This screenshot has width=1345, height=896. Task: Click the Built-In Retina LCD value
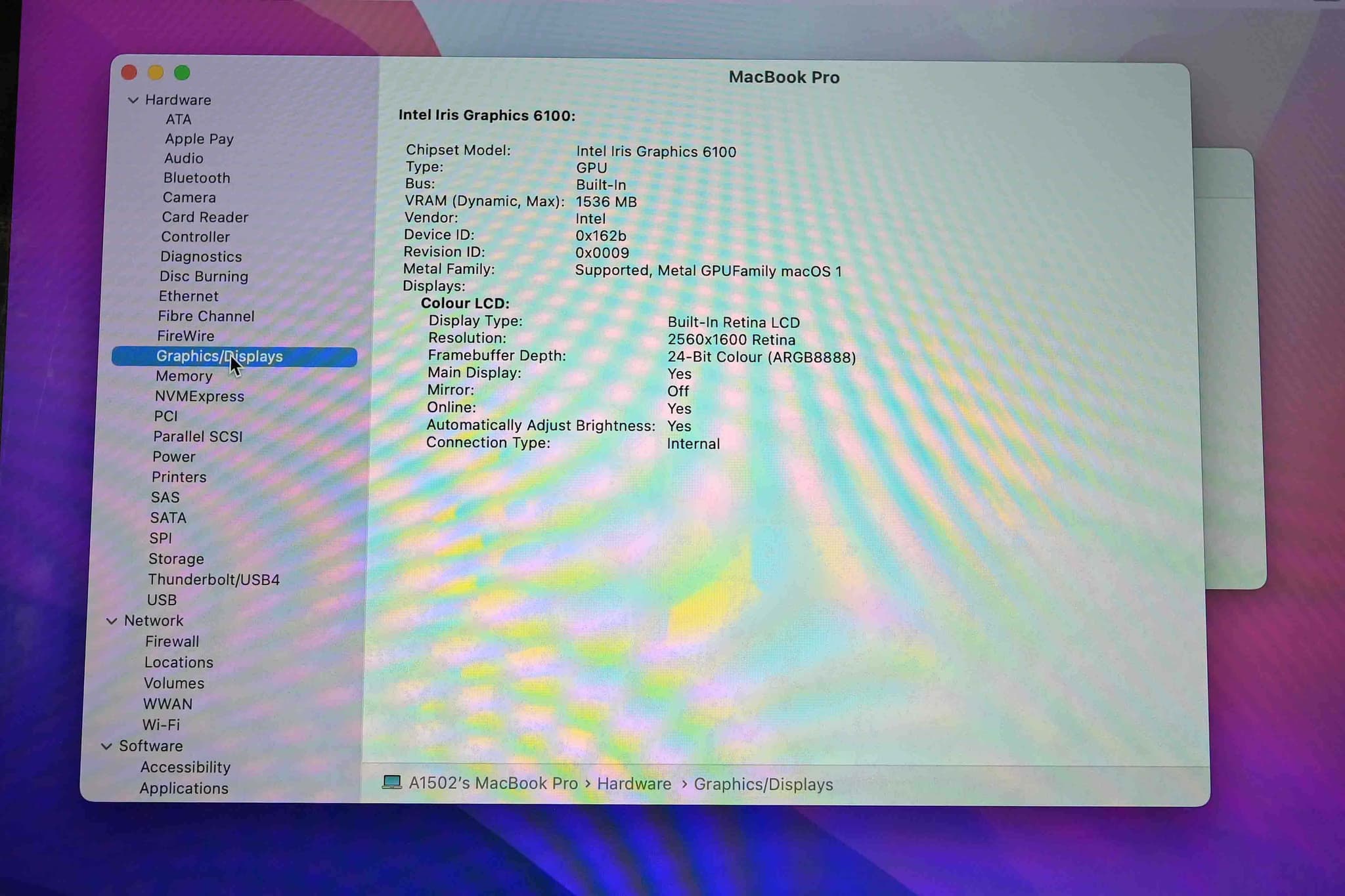coord(734,323)
